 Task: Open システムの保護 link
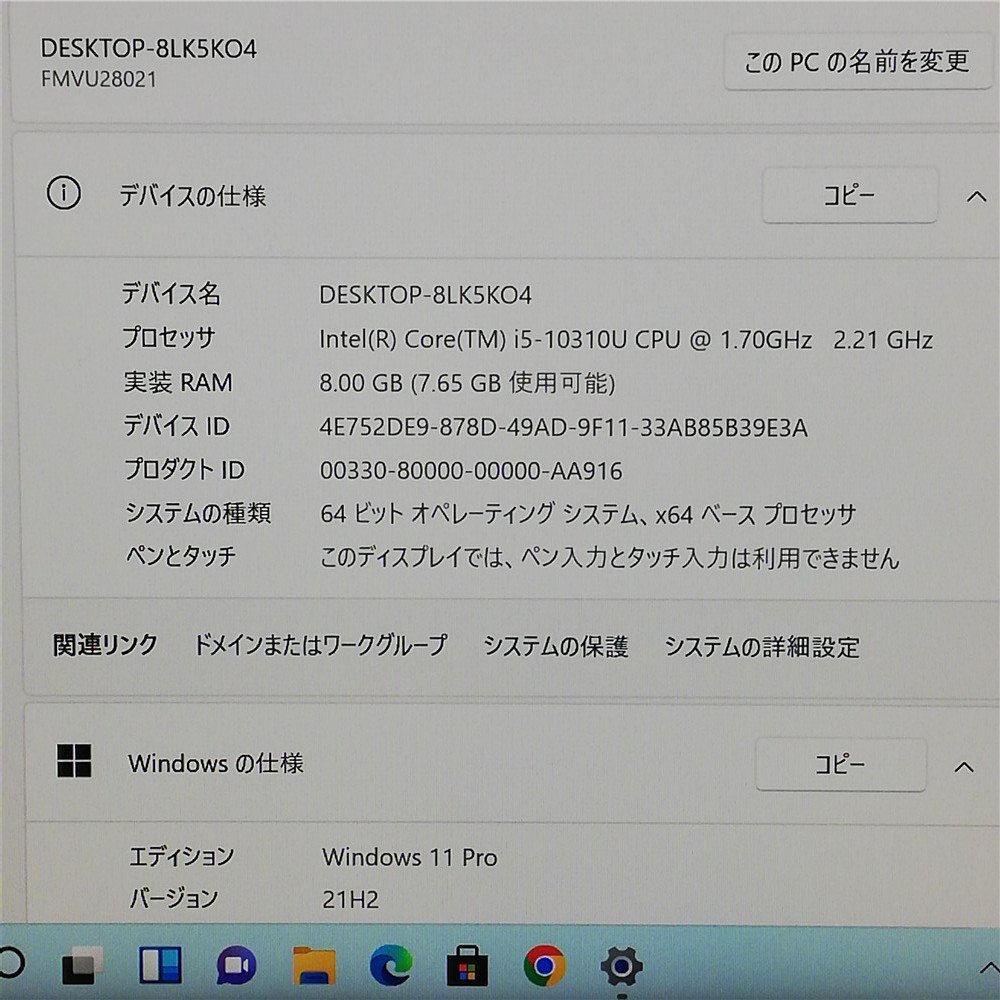coord(555,646)
